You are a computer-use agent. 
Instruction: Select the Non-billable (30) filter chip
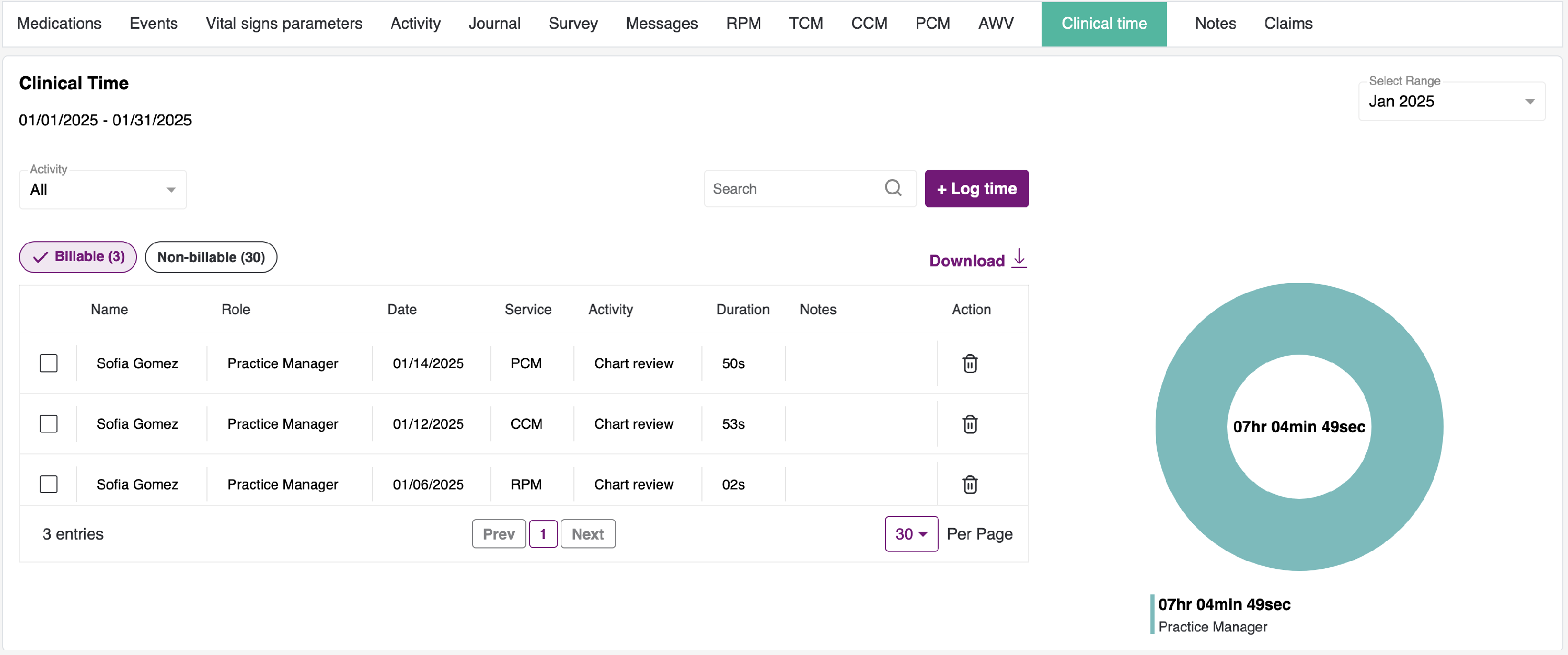[x=211, y=258]
